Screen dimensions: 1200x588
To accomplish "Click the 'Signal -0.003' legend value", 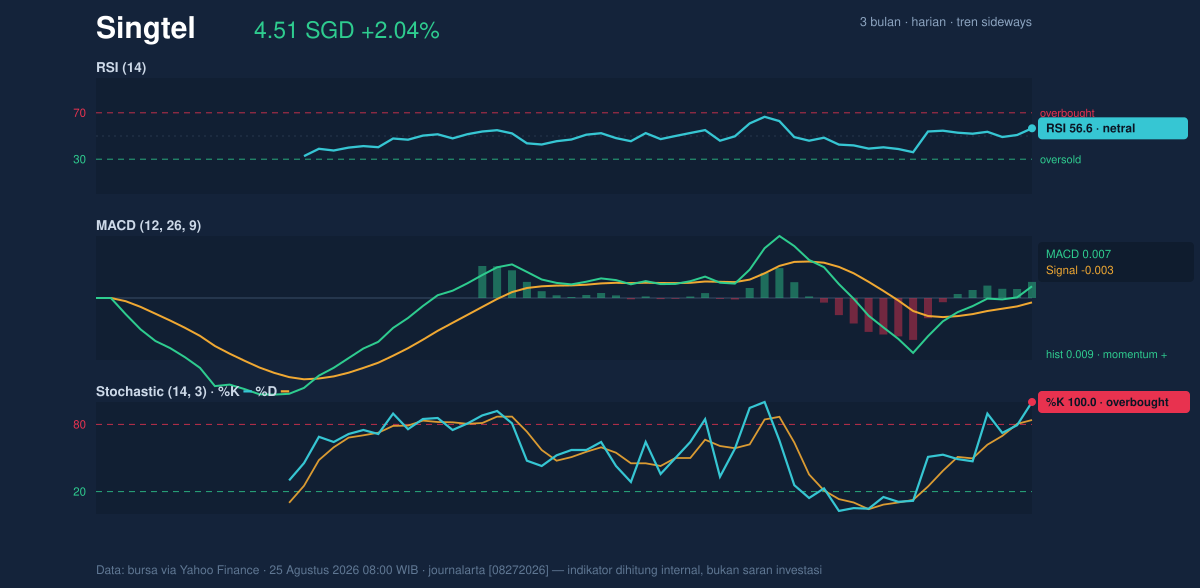I will pyautogui.click(x=1080, y=270).
